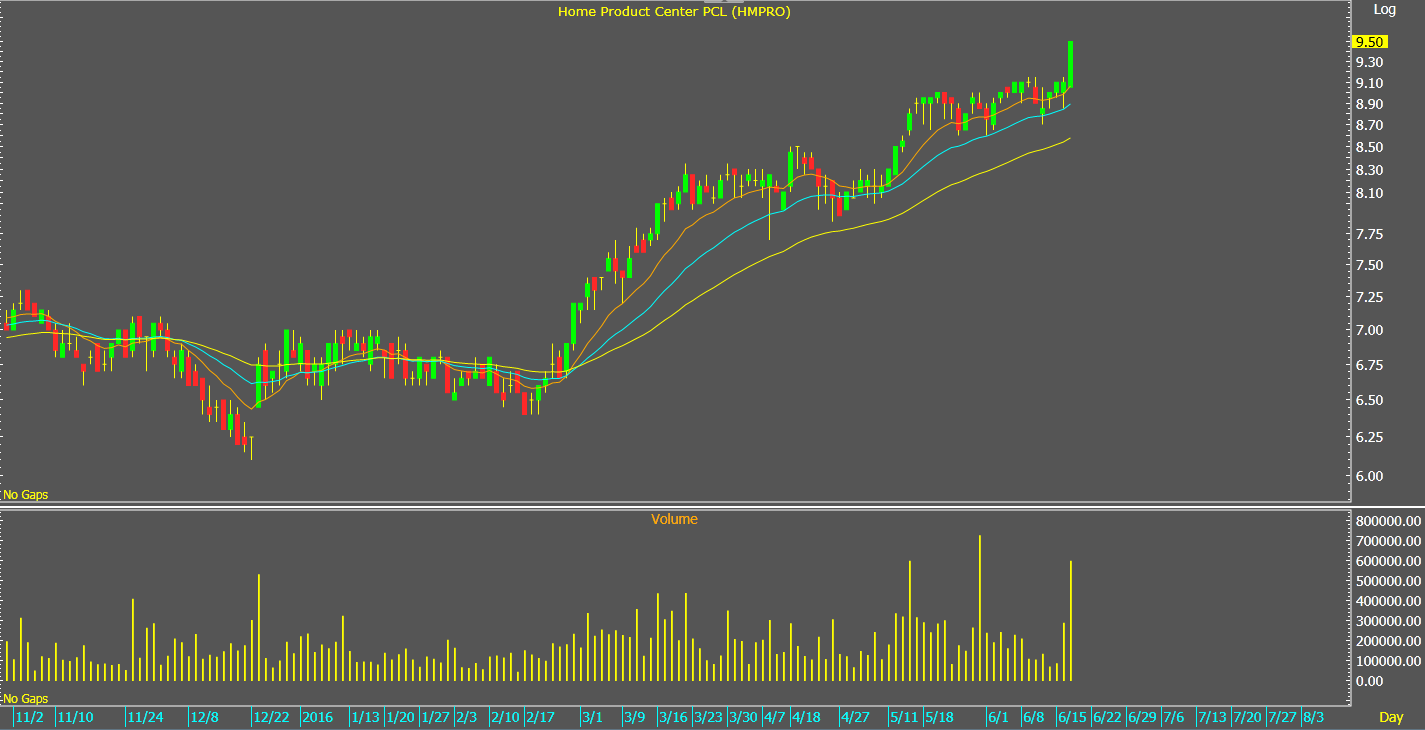The width and height of the screenshot is (1425, 730).
Task: Click the 12/8 date on time axis
Action: [x=204, y=717]
